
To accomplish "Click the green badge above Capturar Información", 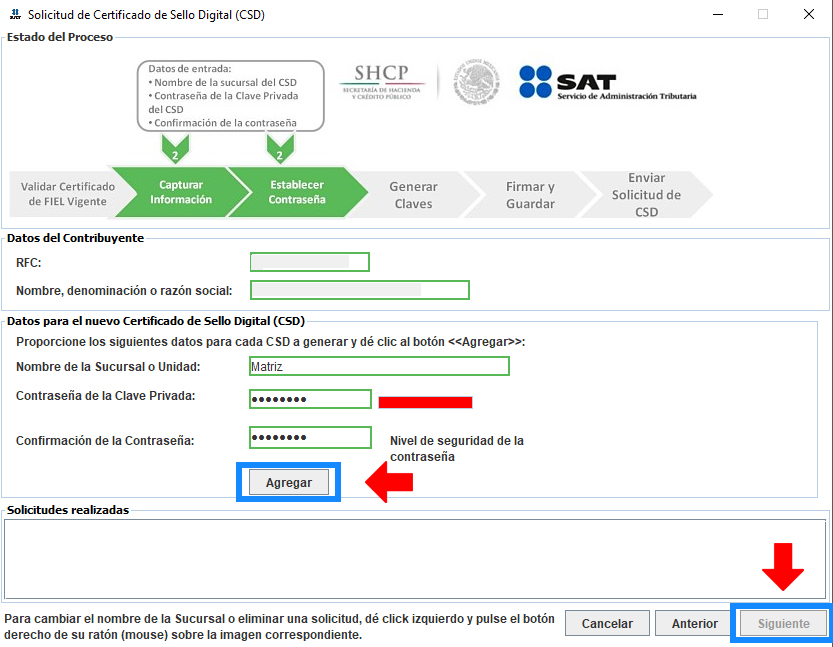I will point(175,151).
